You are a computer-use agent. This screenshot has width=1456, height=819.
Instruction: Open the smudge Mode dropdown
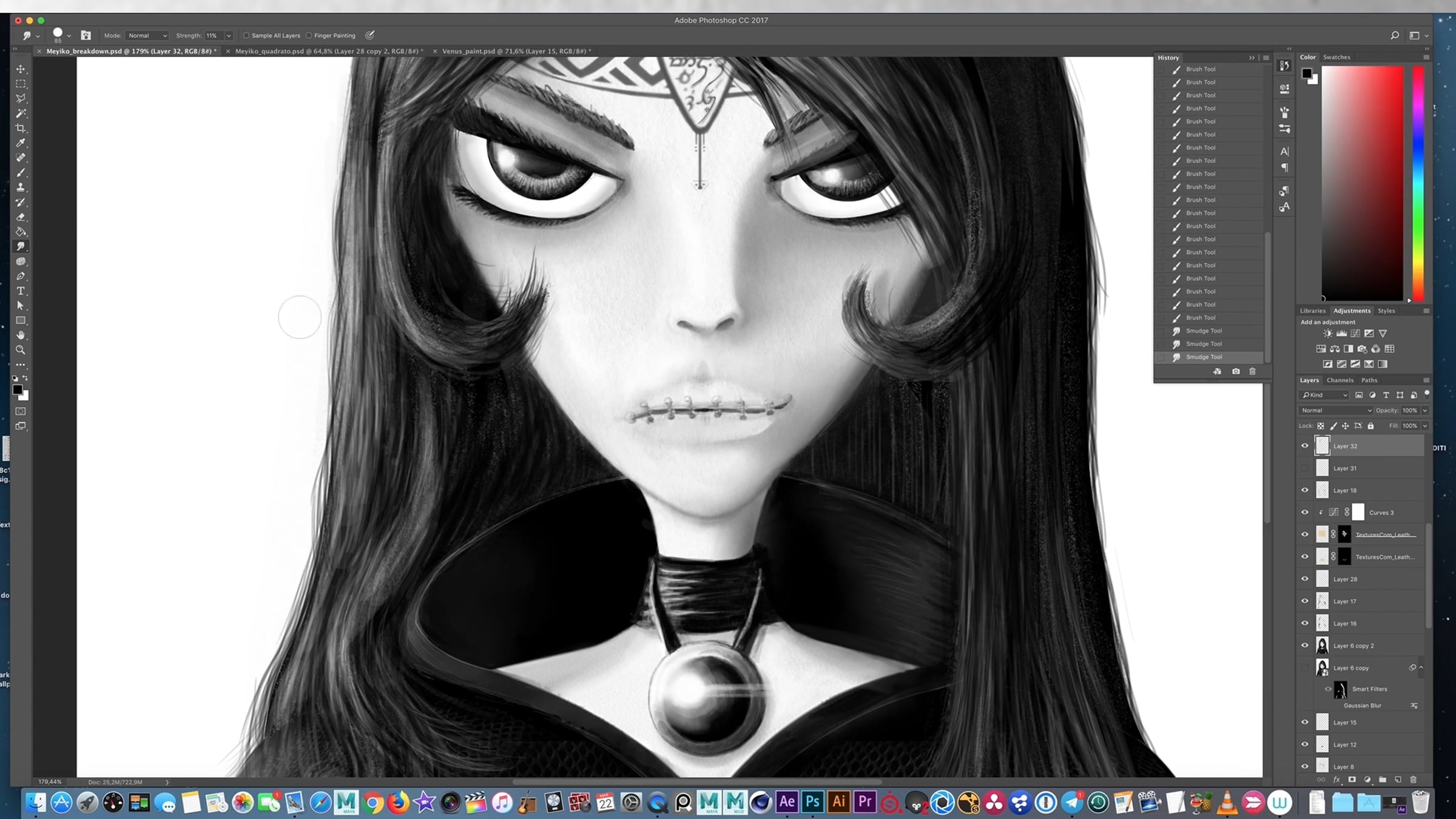click(147, 36)
